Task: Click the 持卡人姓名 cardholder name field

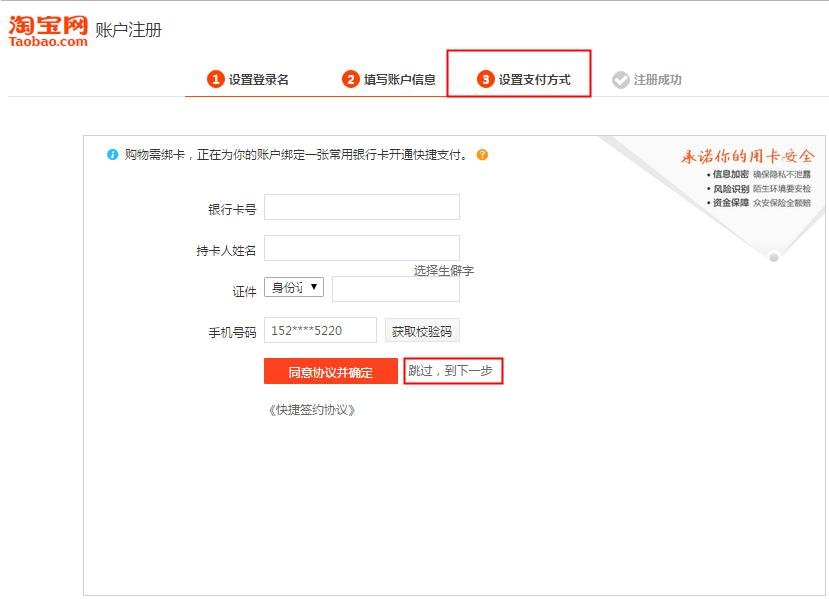Action: click(361, 248)
